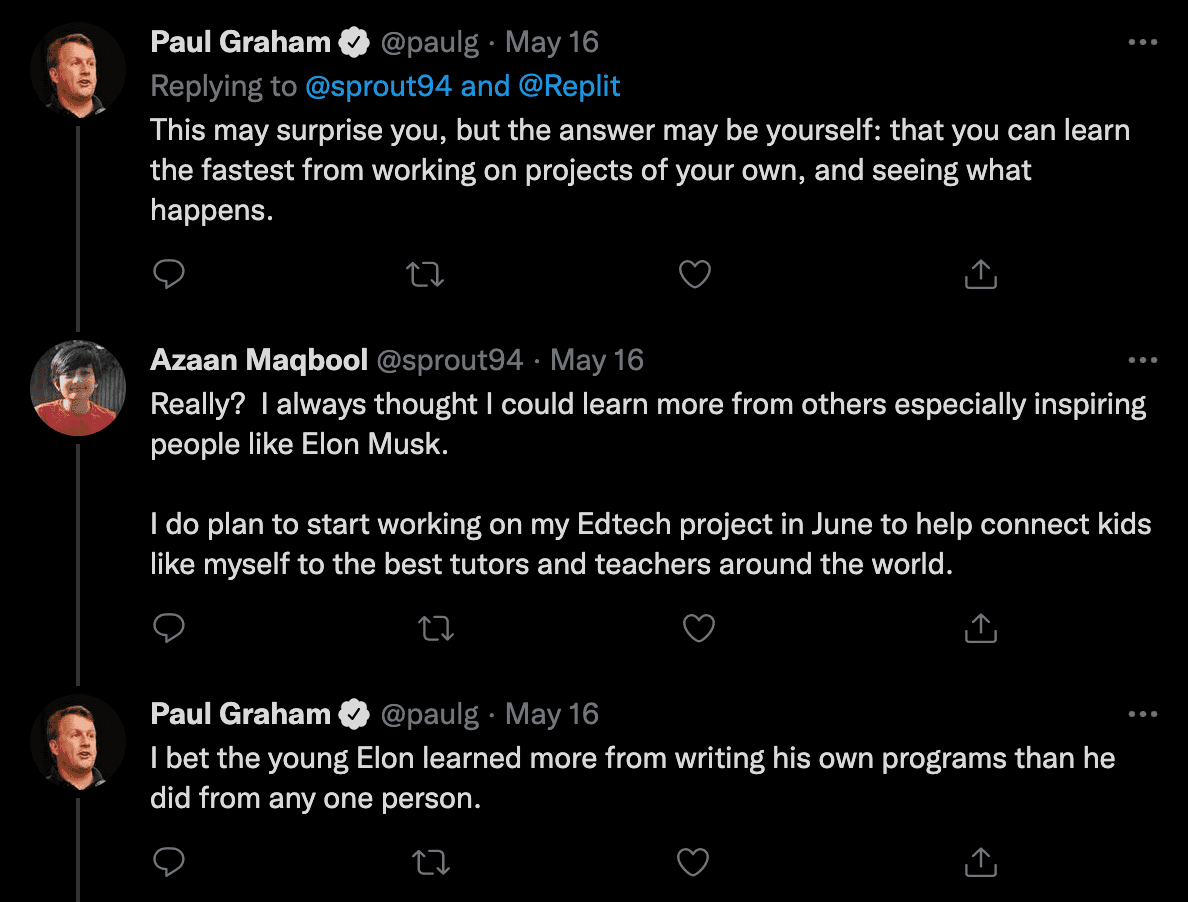Viewport: 1188px width, 902px height.
Task: Reply to Paul Graham's first tweet
Action: (169, 274)
